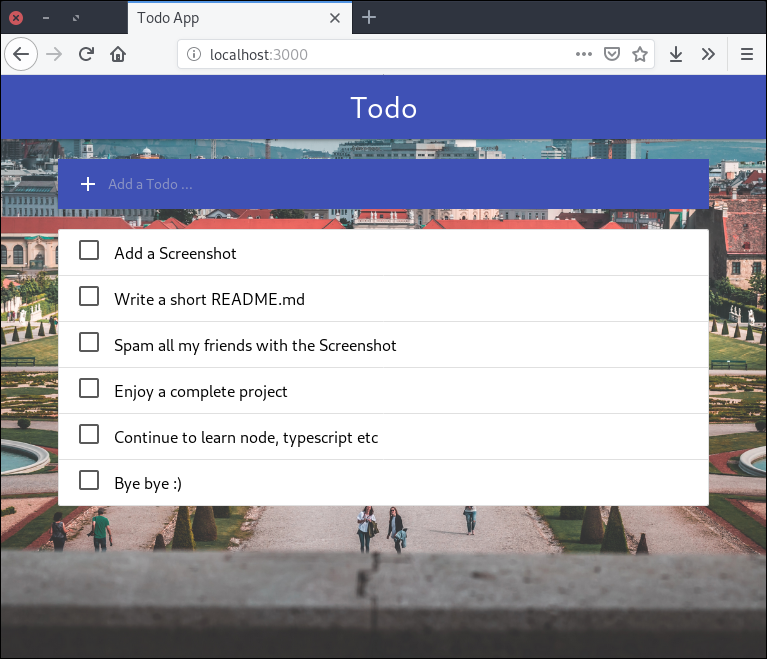Image resolution: width=767 pixels, height=659 pixels.
Task: Click the Todo header title
Action: tap(384, 108)
